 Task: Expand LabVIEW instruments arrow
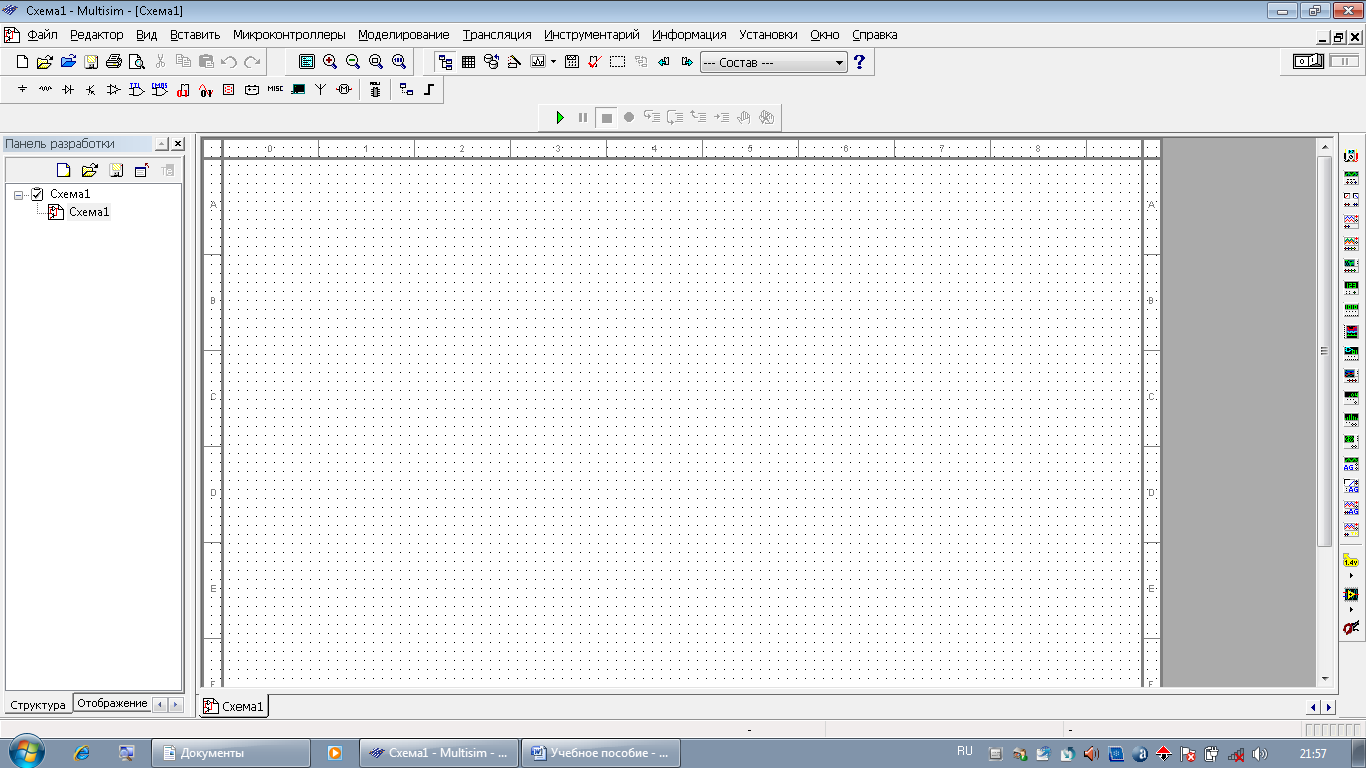click(1351, 610)
